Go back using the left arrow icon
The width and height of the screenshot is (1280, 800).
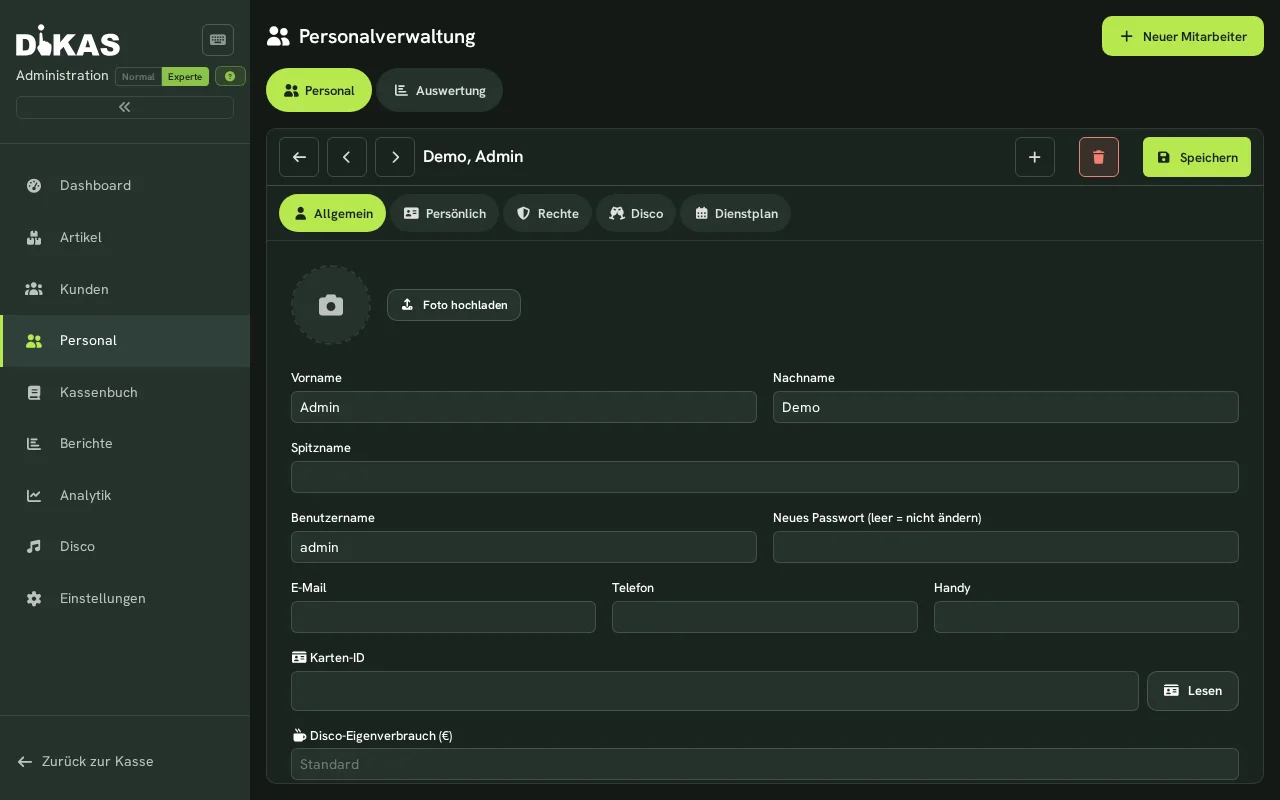299,157
